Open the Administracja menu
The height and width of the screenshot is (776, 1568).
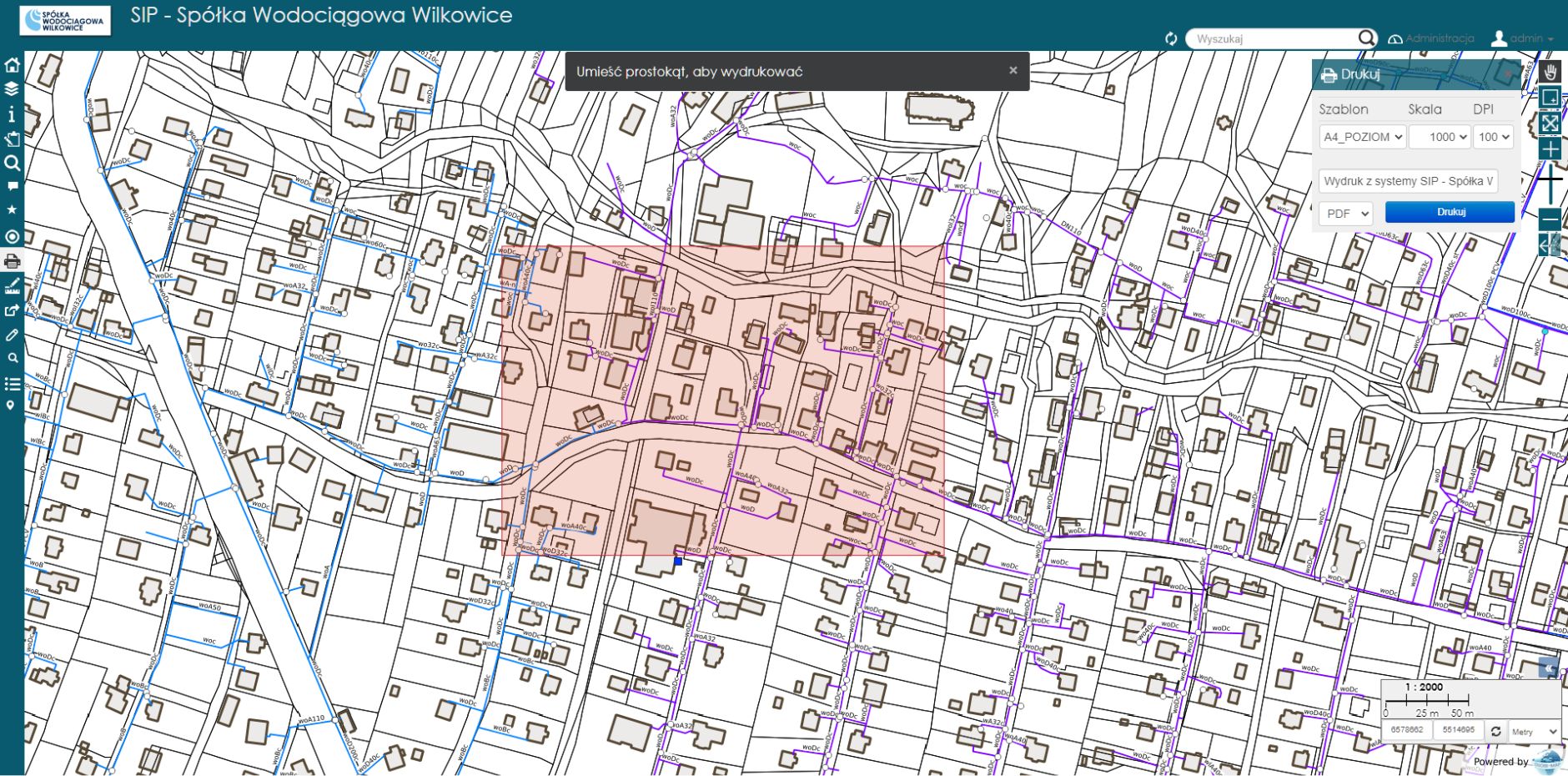1430,38
